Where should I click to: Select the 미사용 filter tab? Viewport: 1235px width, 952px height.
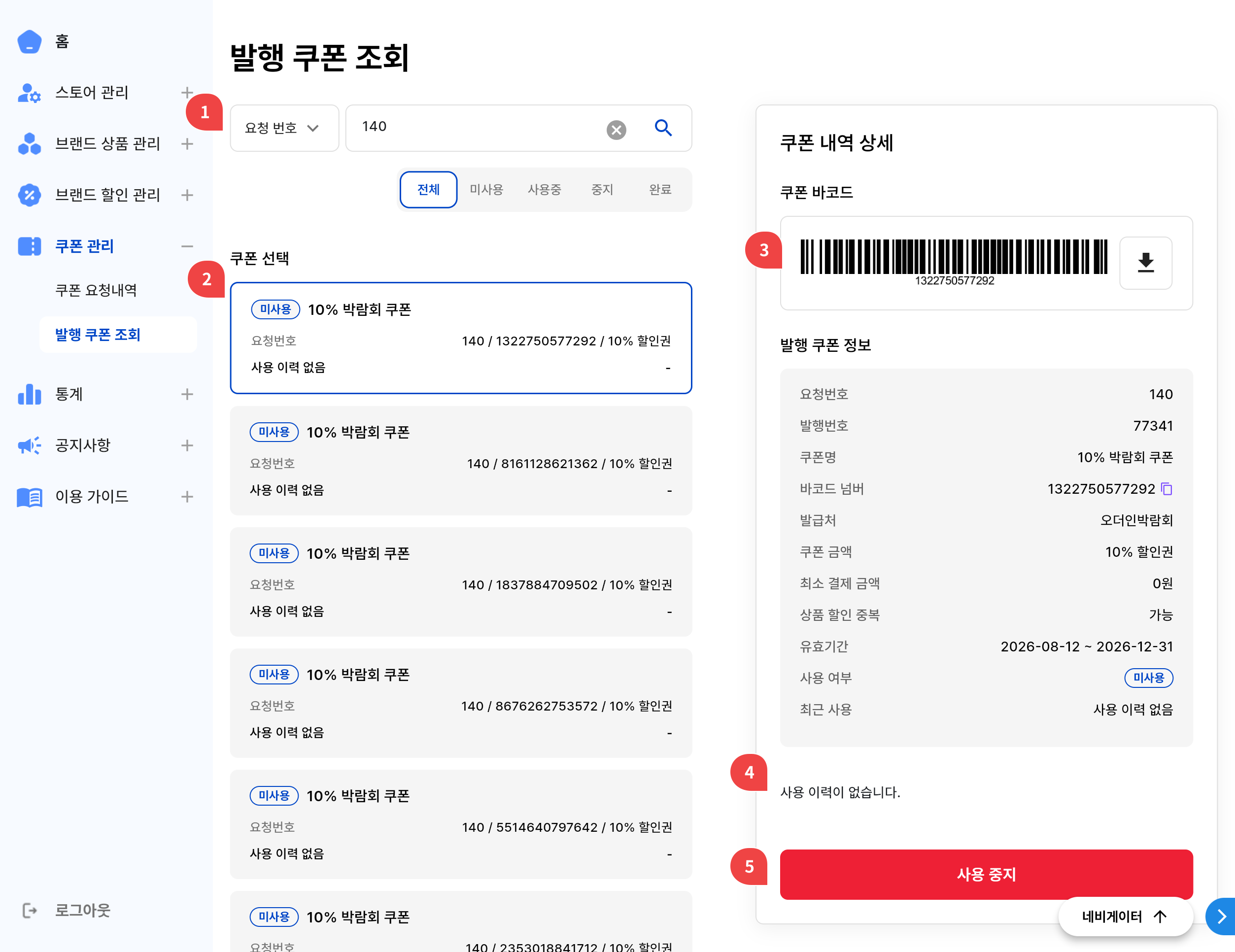(486, 189)
